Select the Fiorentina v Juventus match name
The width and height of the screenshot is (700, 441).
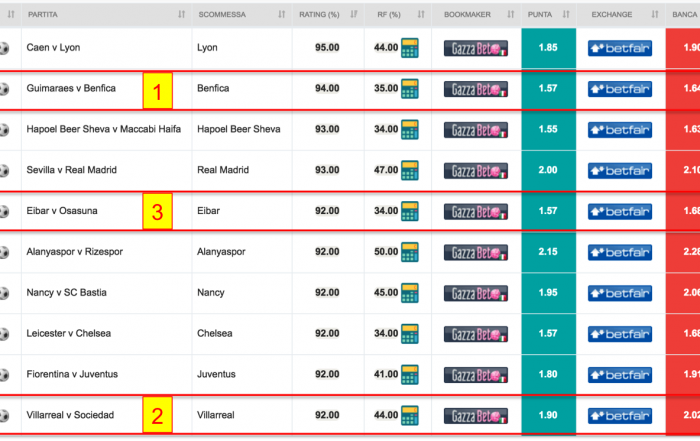click(72, 374)
